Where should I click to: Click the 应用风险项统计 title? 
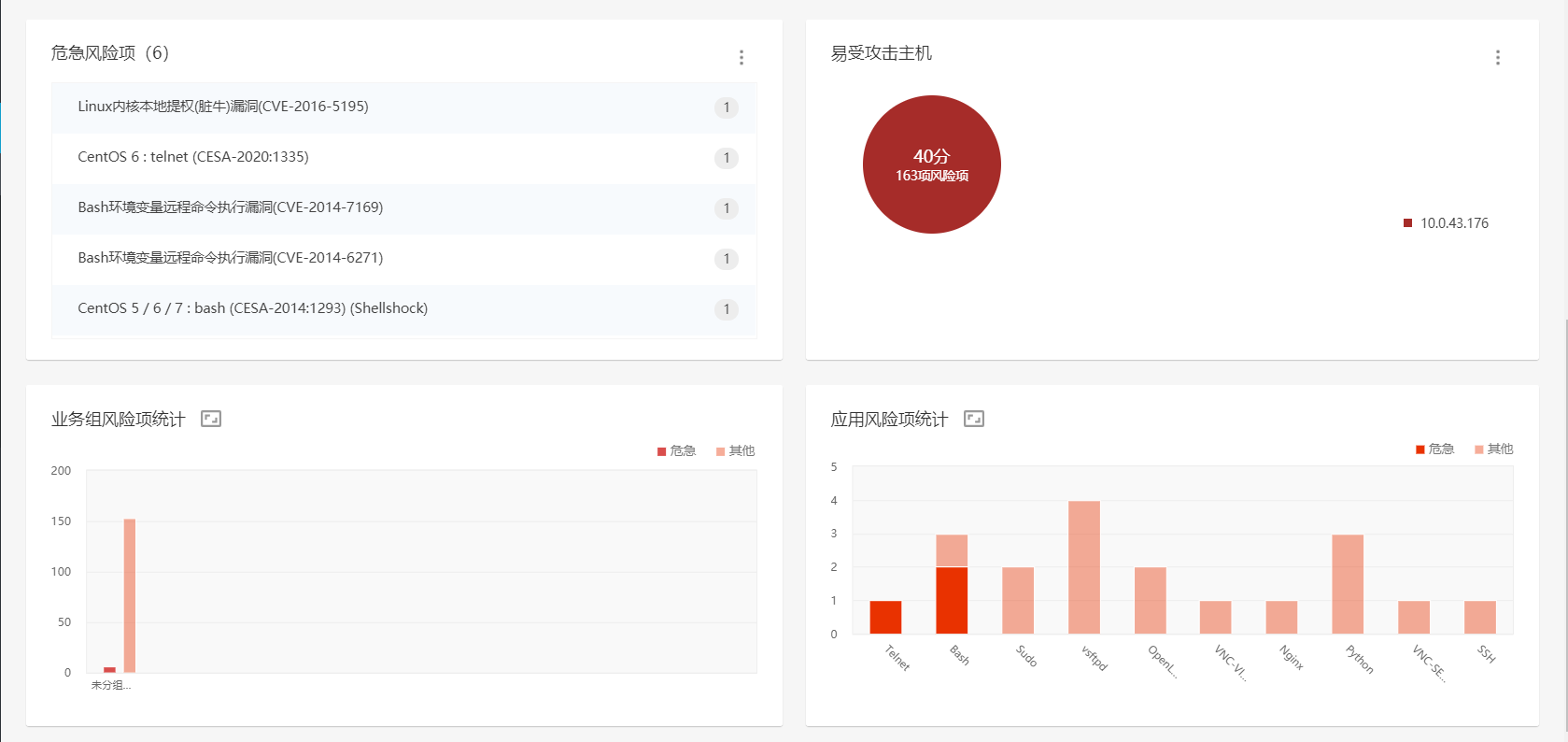click(889, 420)
